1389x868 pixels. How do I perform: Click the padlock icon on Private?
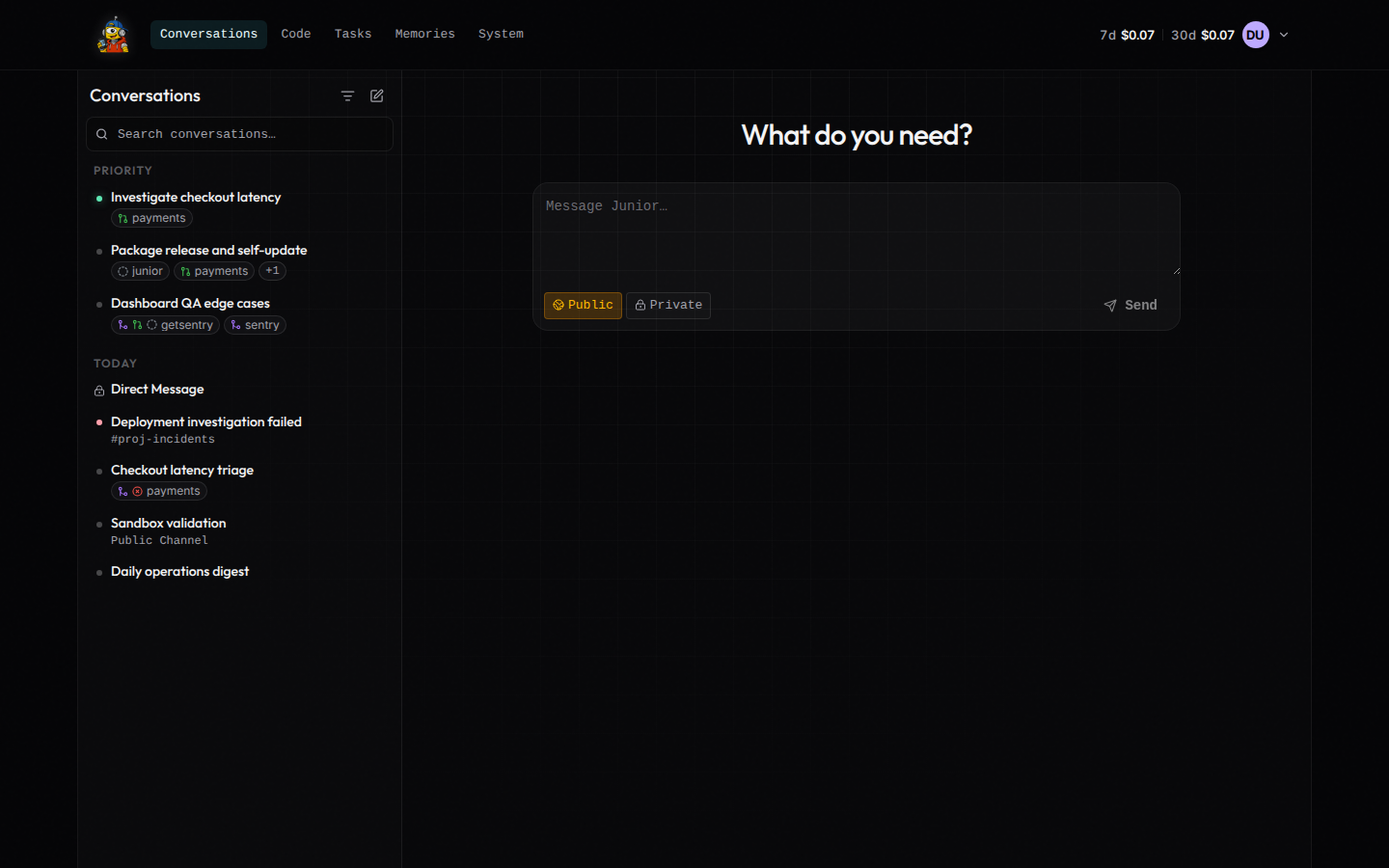640,305
